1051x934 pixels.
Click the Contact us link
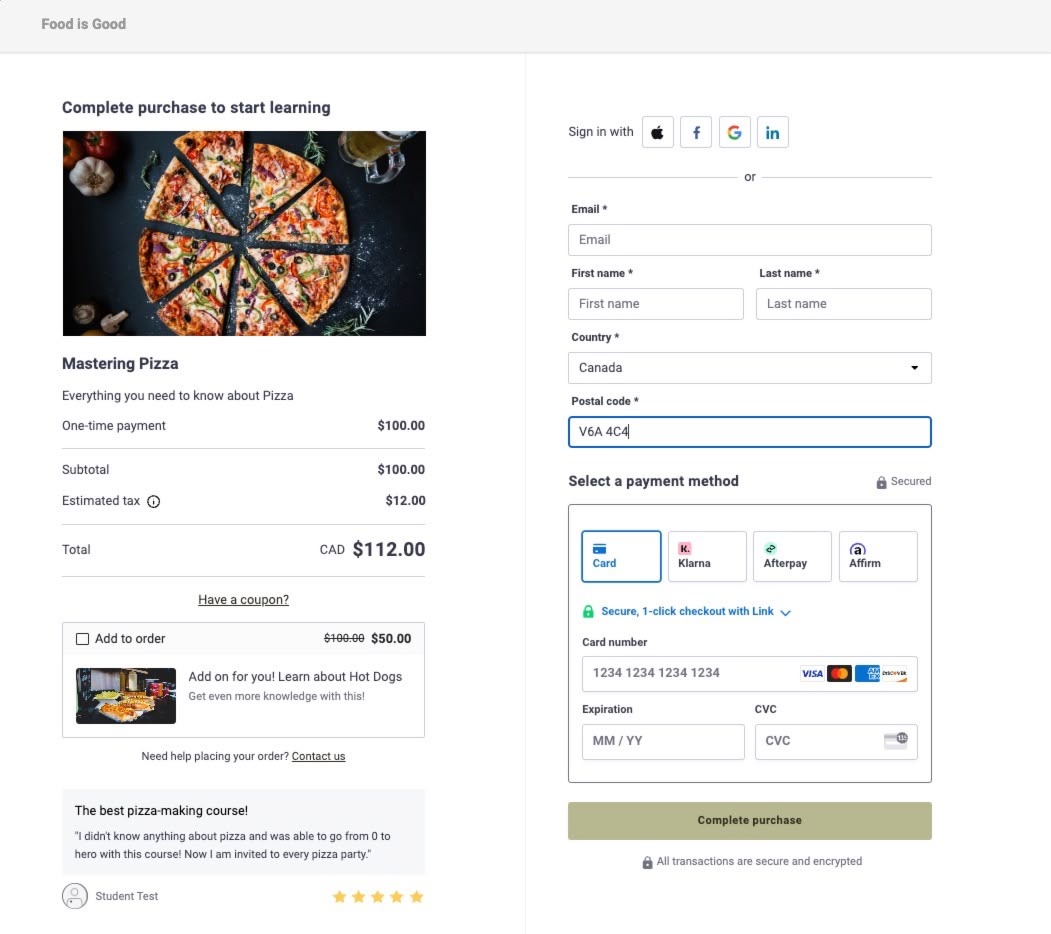pos(318,756)
